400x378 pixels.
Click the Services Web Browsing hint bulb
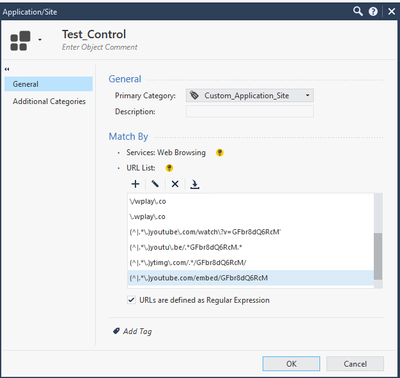220,153
